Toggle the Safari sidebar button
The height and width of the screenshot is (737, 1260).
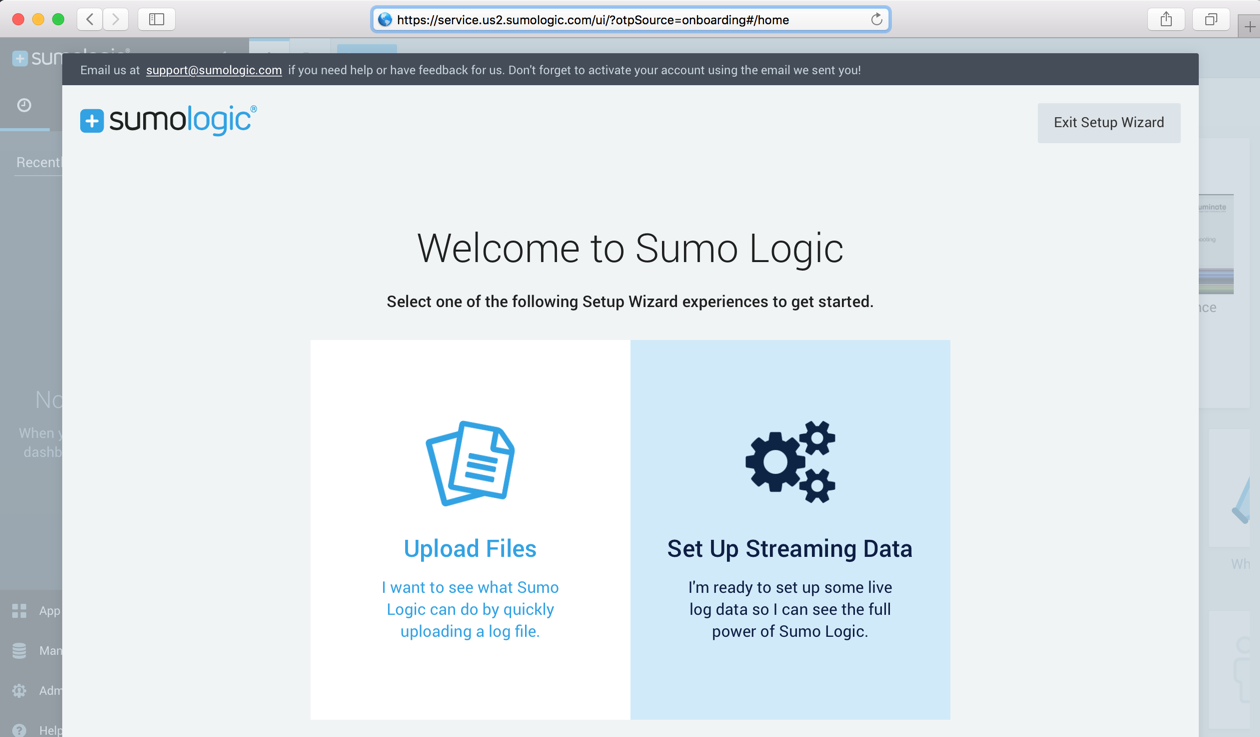coord(157,19)
